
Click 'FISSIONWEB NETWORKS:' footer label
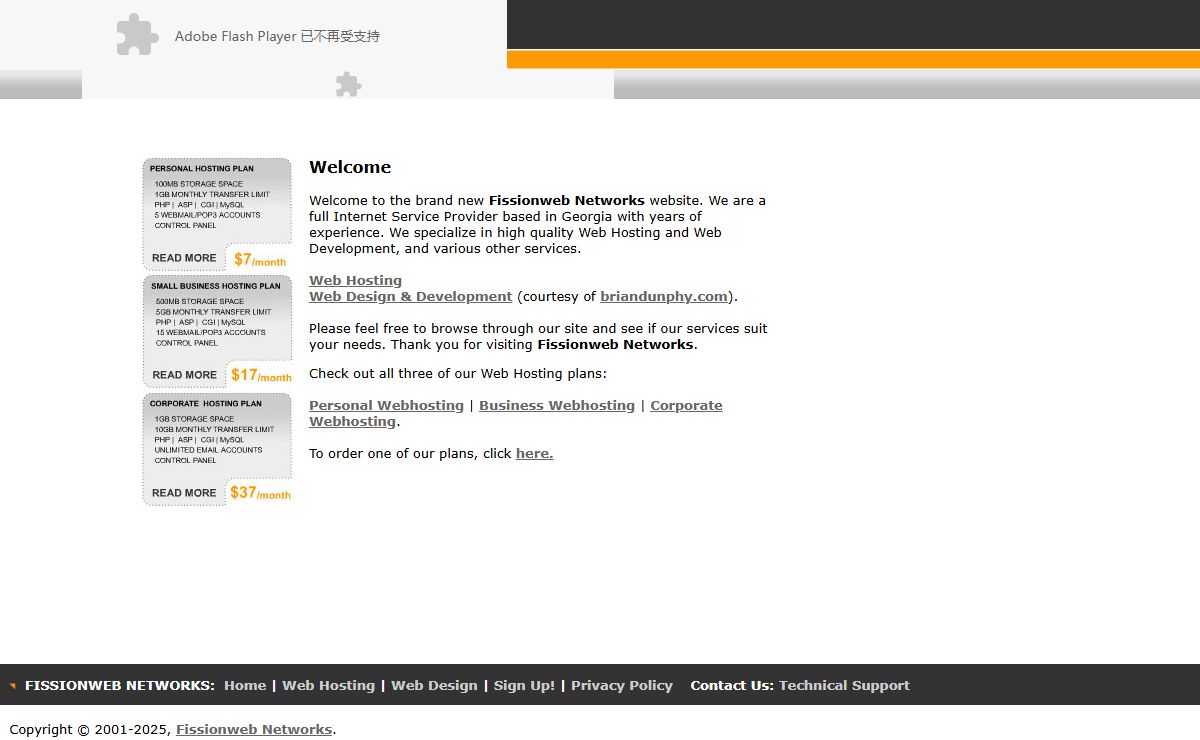[x=120, y=686]
